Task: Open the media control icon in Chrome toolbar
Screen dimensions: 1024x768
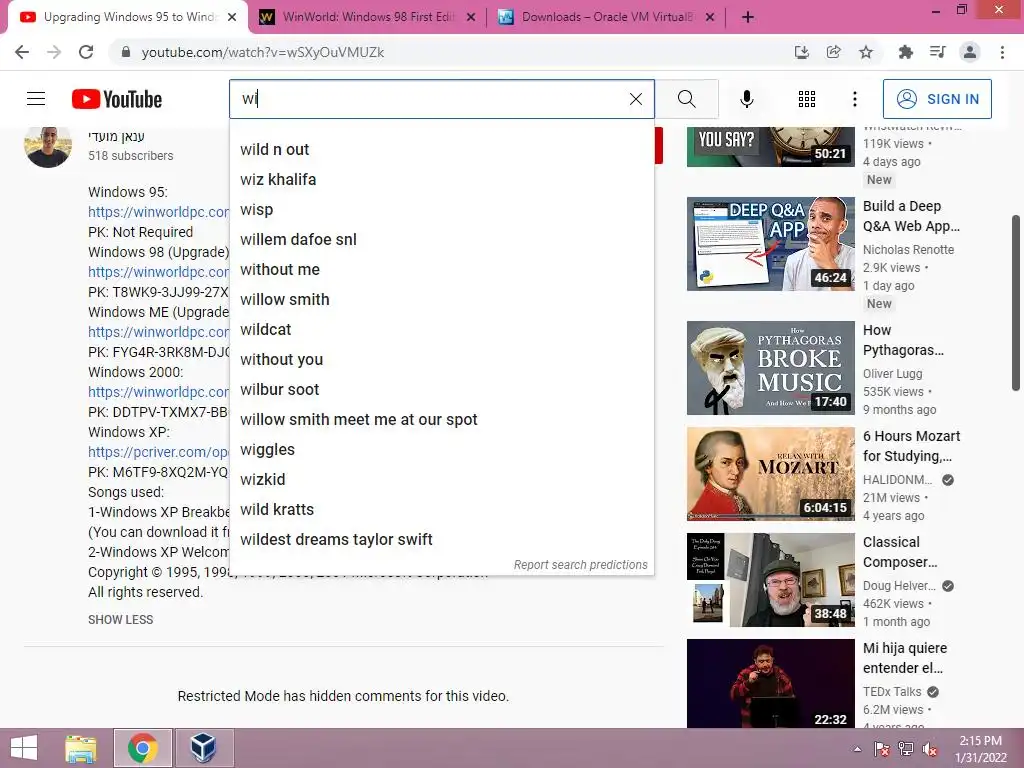Action: (x=937, y=52)
